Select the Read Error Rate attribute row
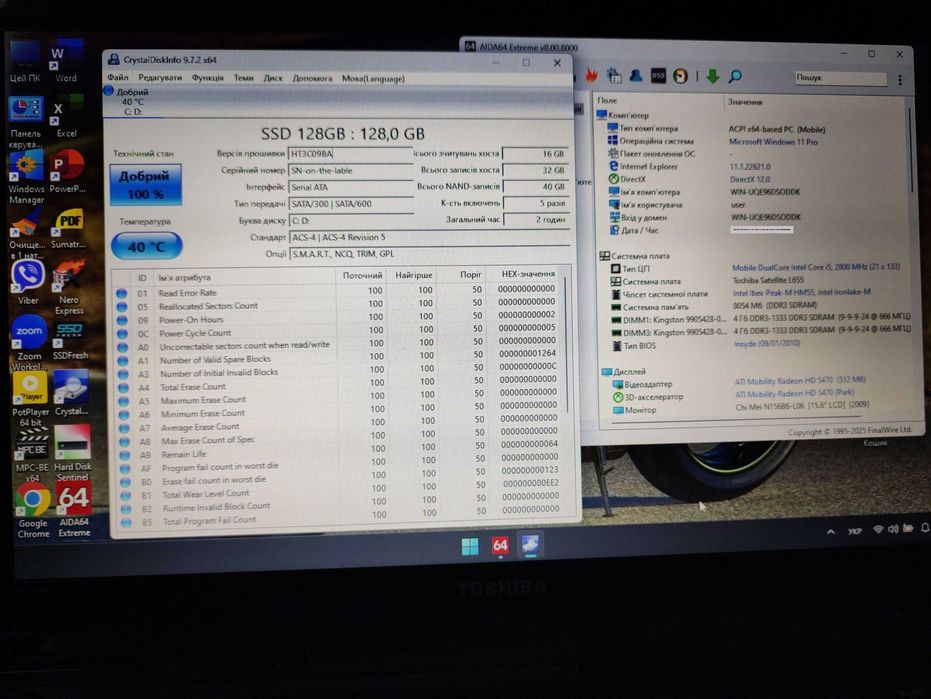The width and height of the screenshot is (931, 699). click(337, 292)
